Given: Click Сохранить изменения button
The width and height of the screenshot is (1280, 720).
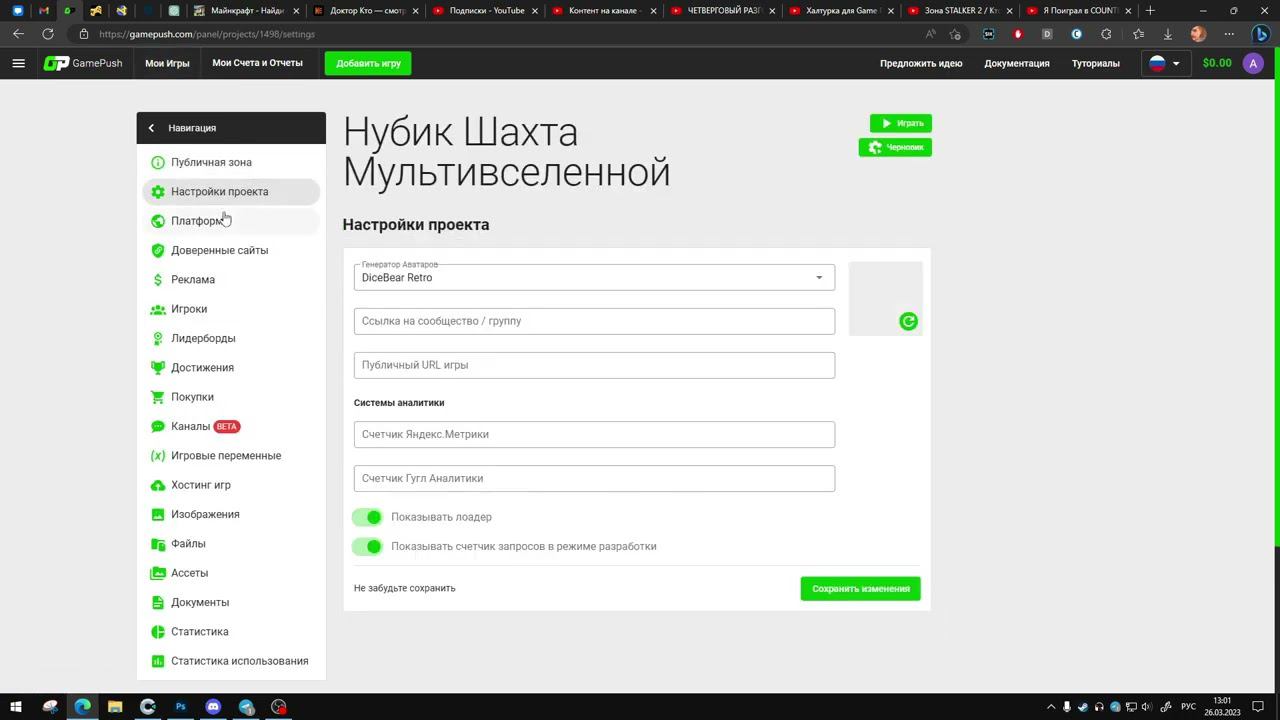Looking at the screenshot, I should pyautogui.click(x=860, y=588).
